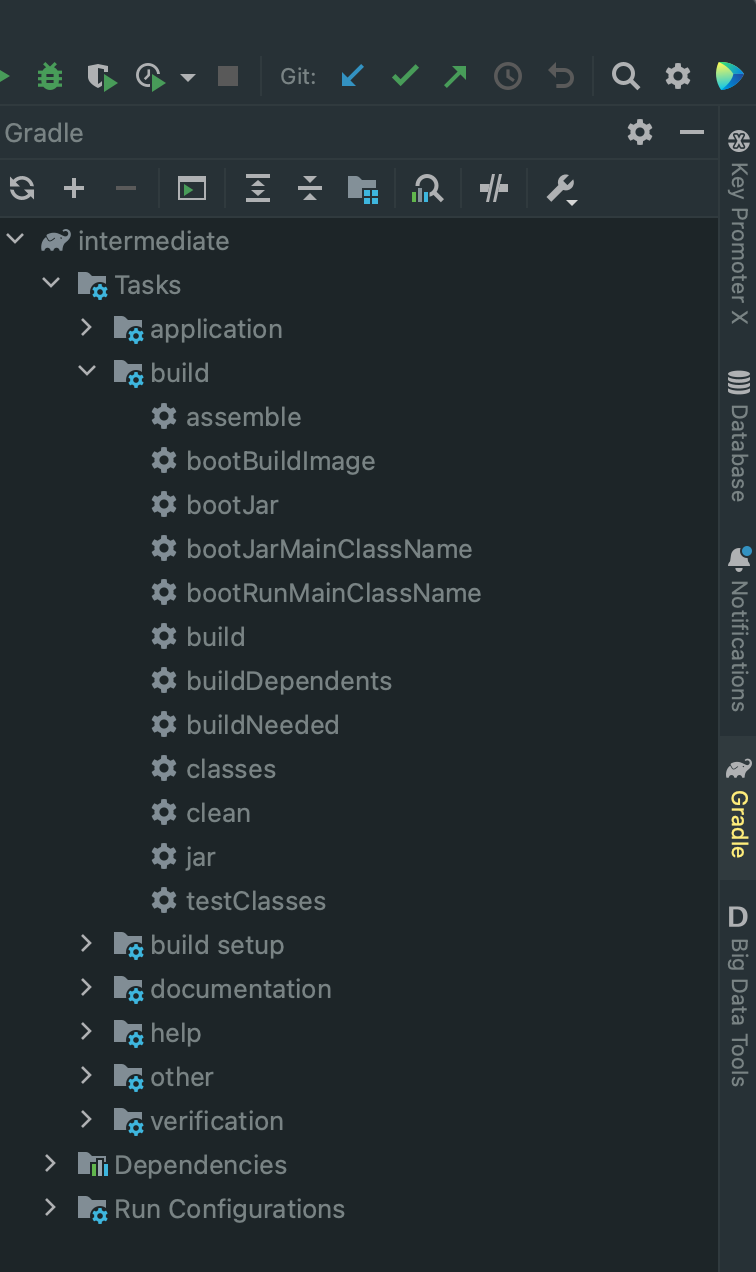The image size is (756, 1272).
Task: Open IDE settings gear in top toolbar
Action: coord(678,76)
